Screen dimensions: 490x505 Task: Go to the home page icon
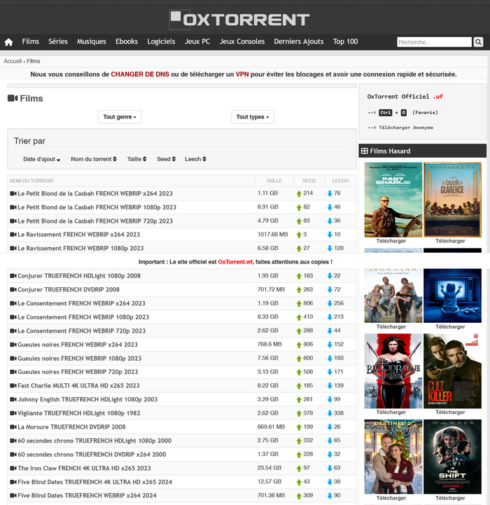click(9, 42)
